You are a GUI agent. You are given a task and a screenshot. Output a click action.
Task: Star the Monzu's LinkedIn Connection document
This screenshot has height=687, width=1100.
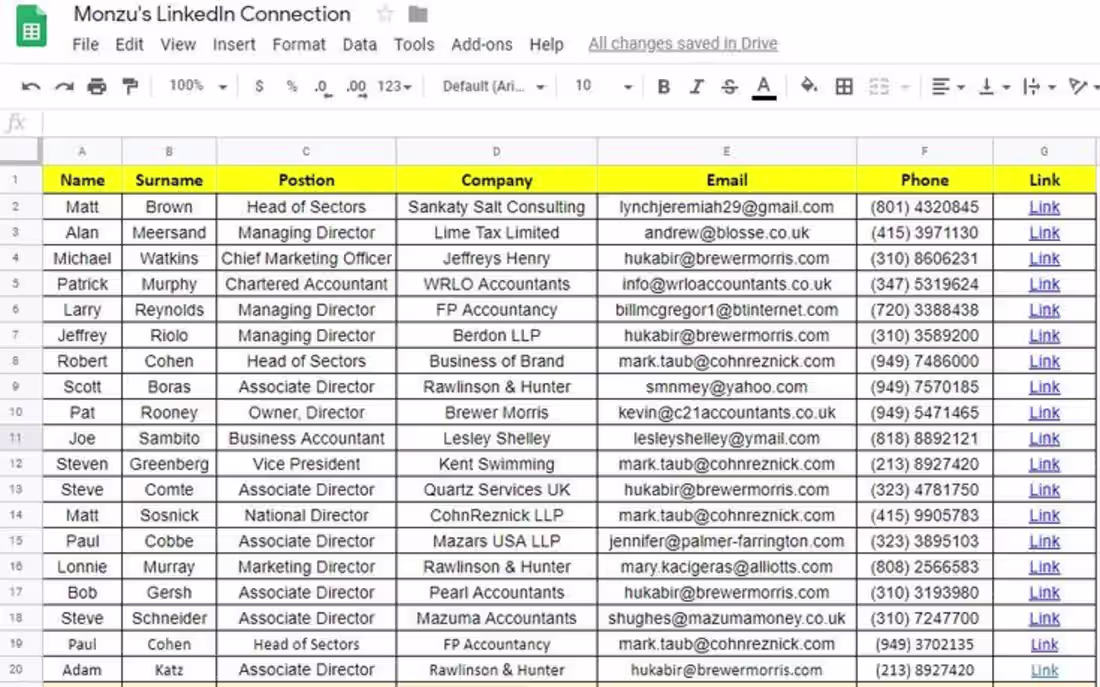click(384, 14)
